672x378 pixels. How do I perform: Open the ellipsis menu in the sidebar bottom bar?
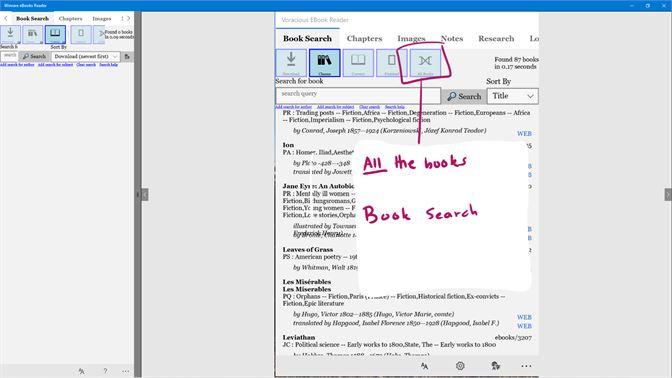click(x=126, y=371)
